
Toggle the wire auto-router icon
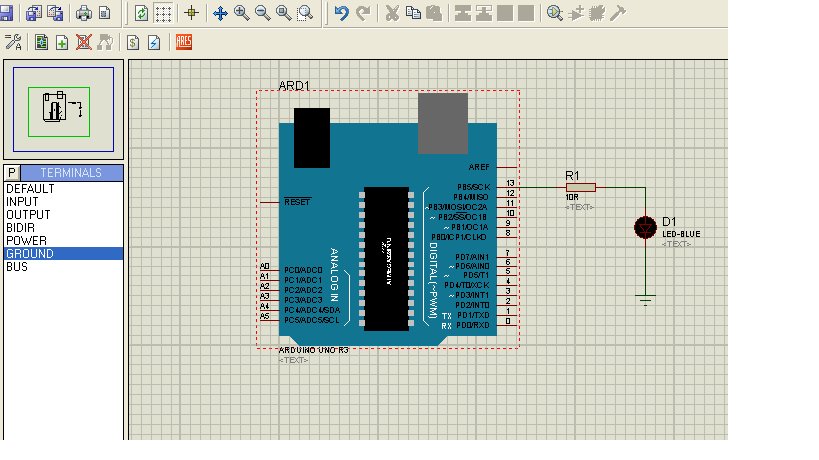tap(13, 42)
